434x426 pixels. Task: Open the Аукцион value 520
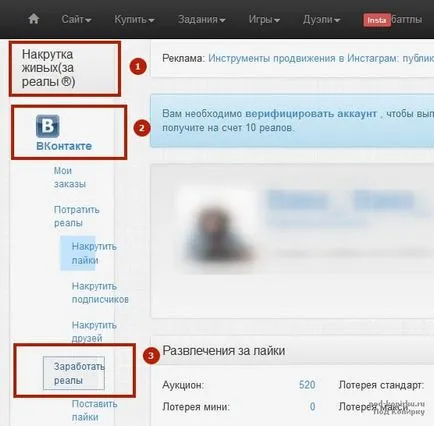(307, 385)
